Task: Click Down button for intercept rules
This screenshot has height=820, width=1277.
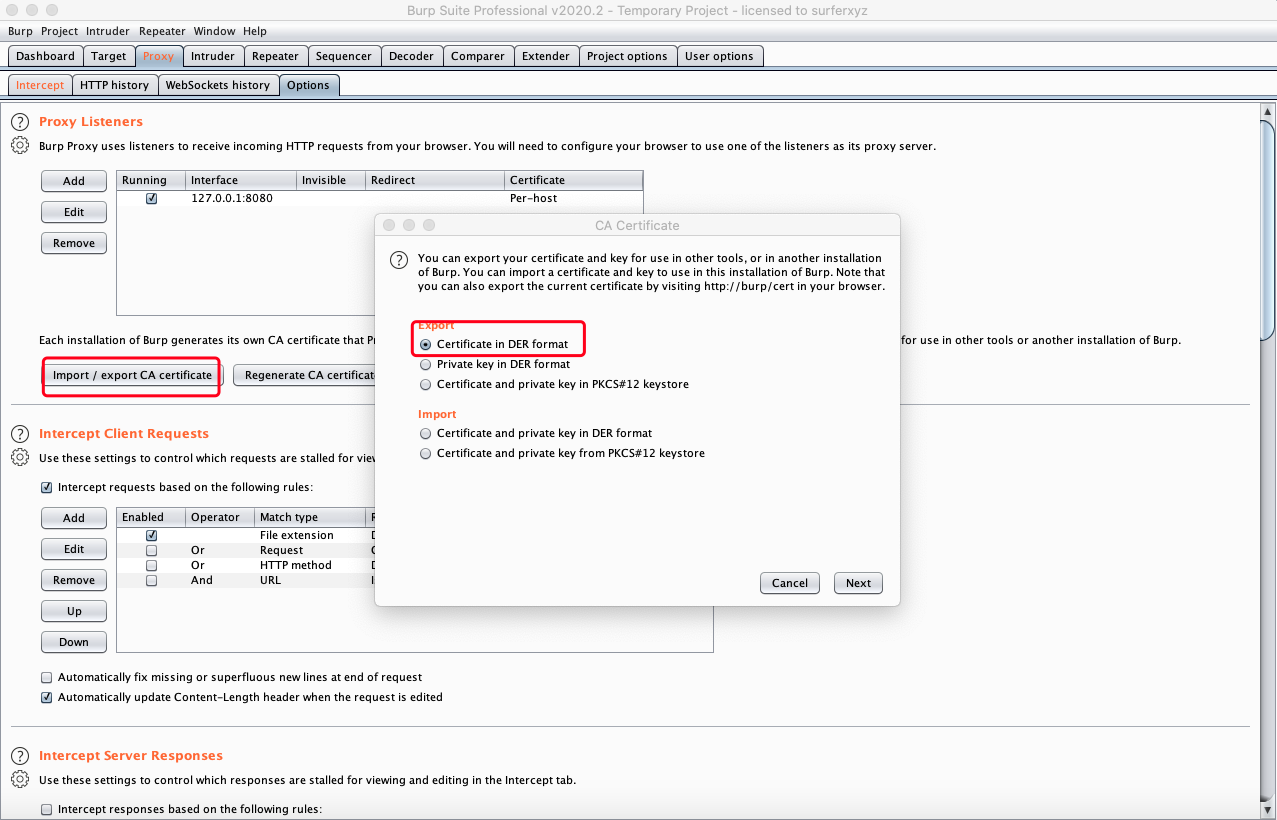Action: [x=74, y=642]
